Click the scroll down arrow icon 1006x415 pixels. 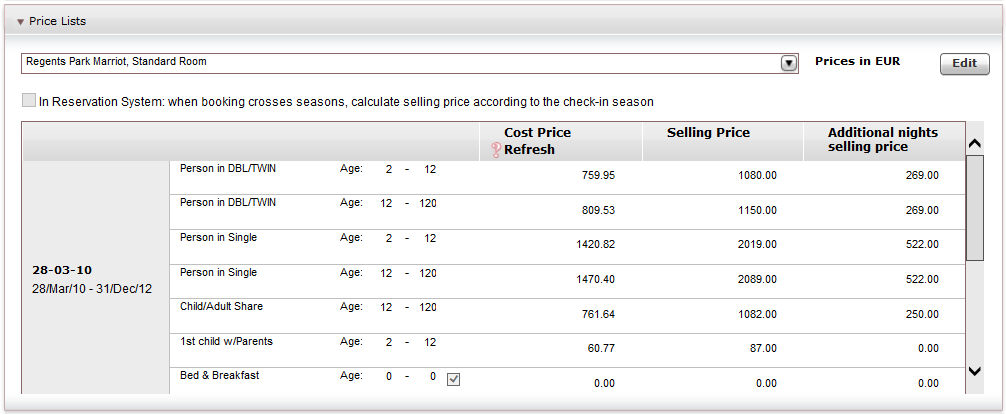pos(975,371)
